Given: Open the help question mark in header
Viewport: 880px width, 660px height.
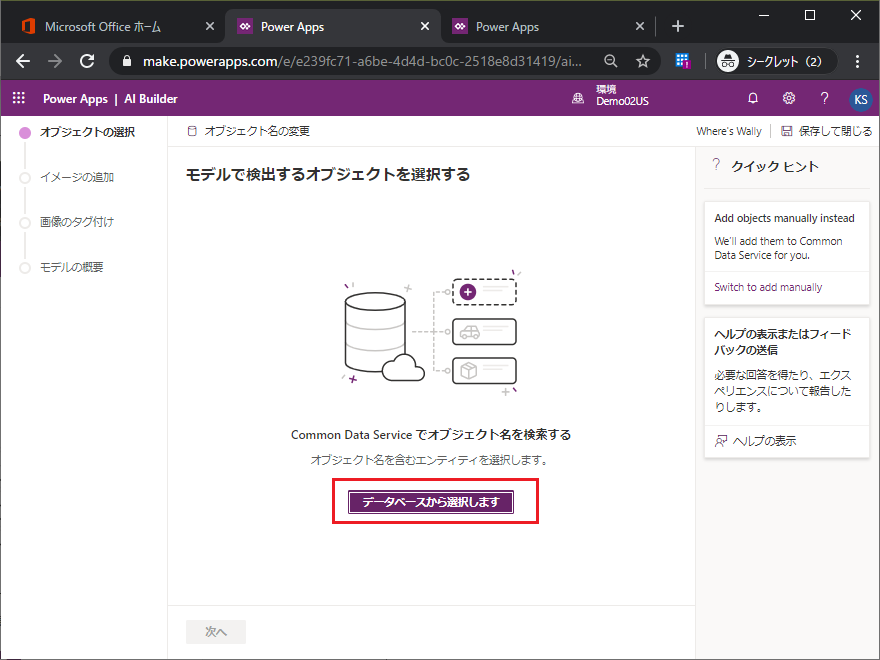Looking at the screenshot, I should click(824, 98).
